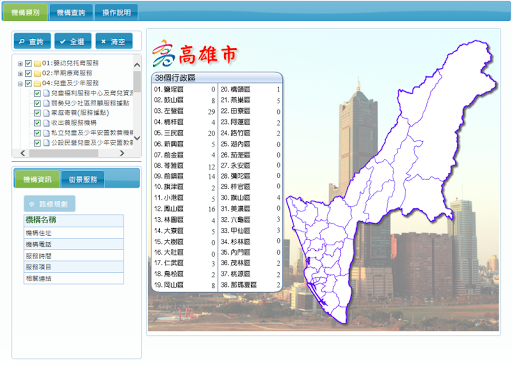
Task: Click the tree list's horizontal scrollbar thumb
Action: point(63,153)
